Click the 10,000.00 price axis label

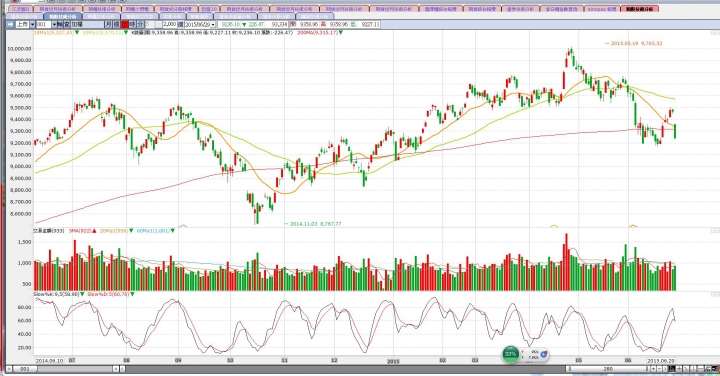tap(19, 48)
